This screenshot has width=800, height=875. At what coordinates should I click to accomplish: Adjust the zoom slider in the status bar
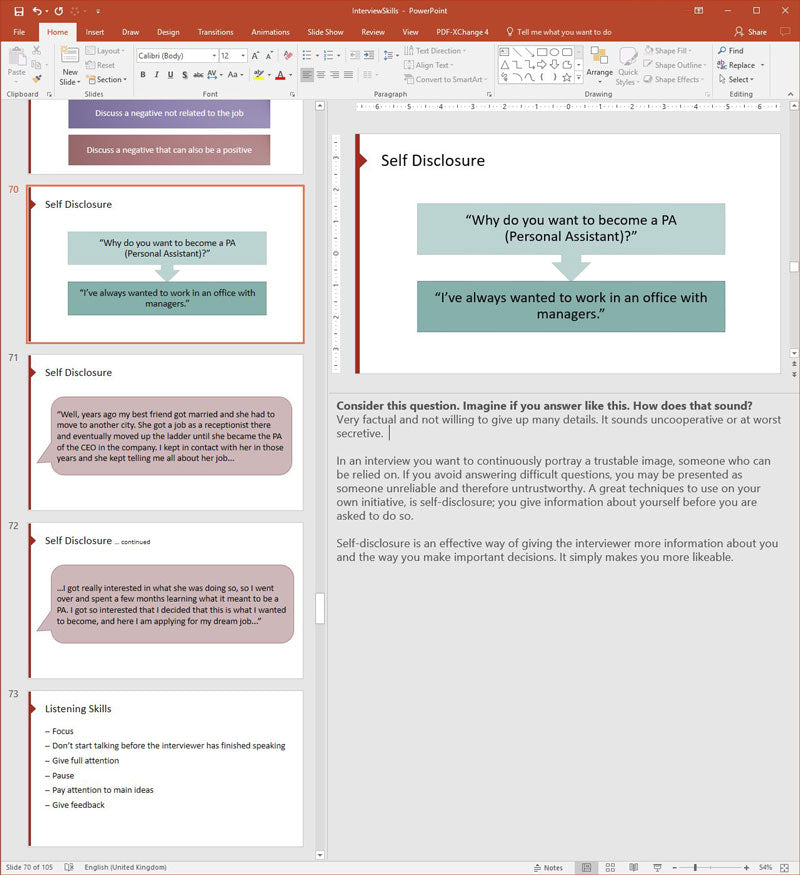click(x=696, y=867)
